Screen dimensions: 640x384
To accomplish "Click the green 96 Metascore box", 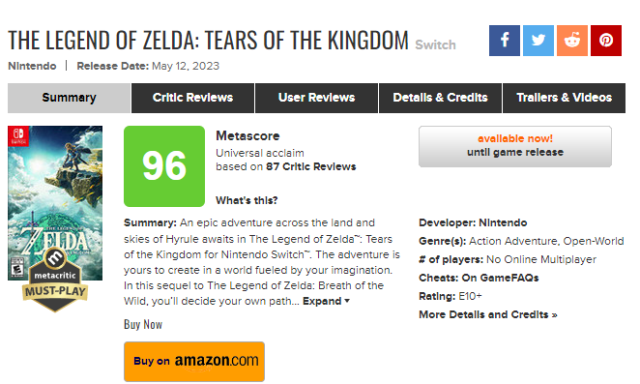I will point(164,166).
